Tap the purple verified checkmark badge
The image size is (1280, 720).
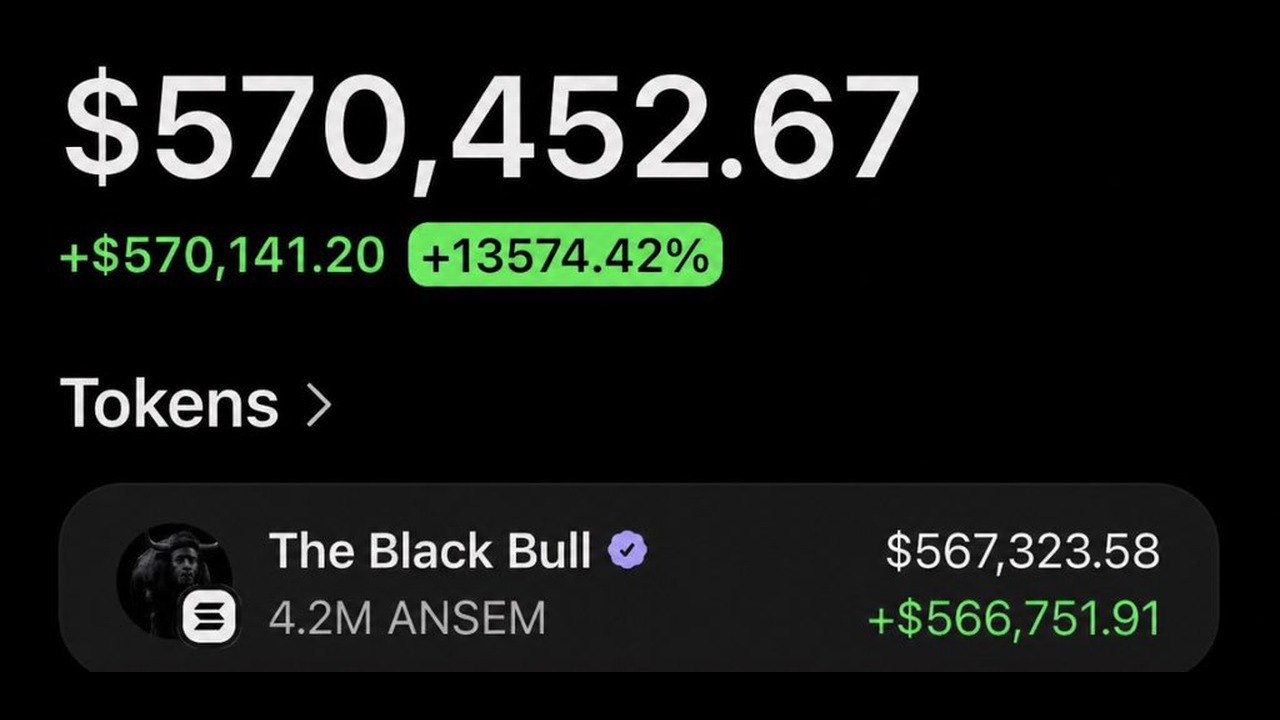628,549
